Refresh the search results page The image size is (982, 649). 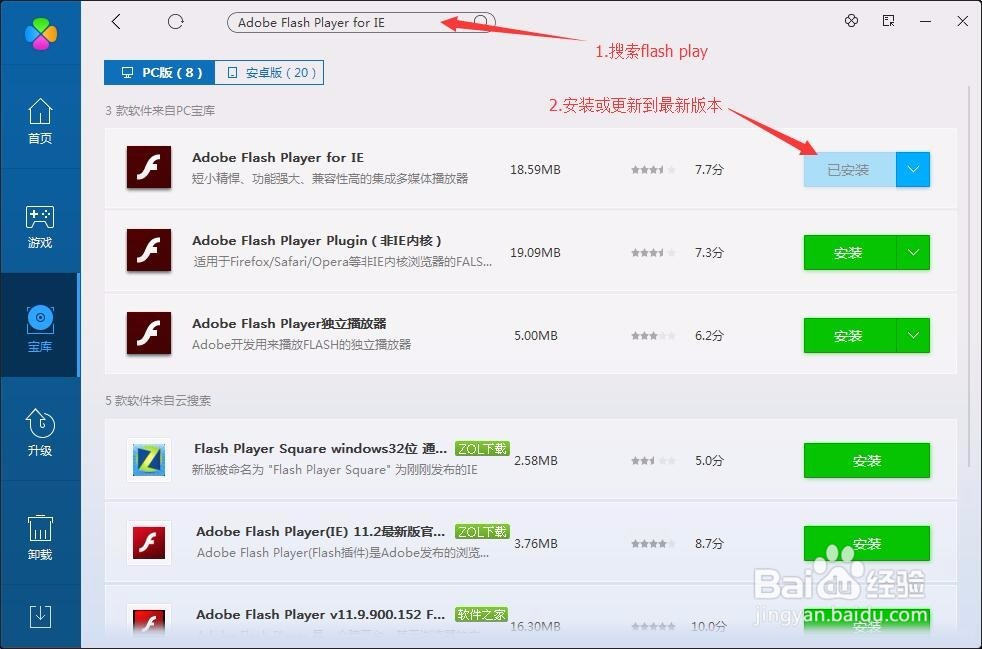click(x=175, y=22)
